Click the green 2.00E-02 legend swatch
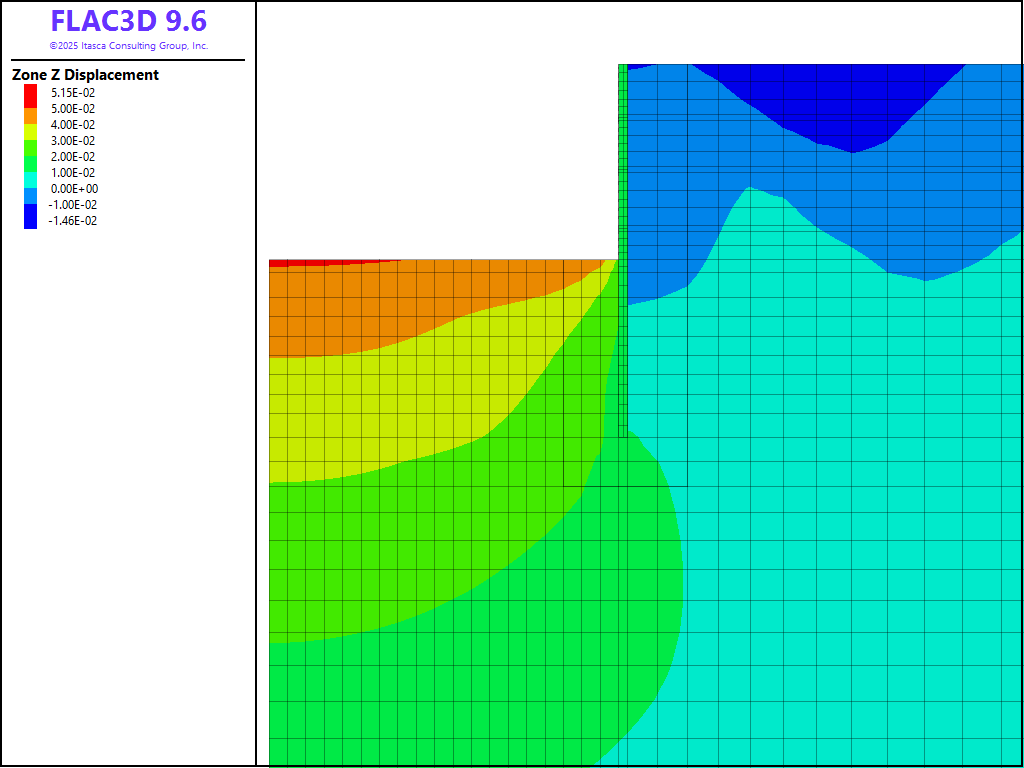This screenshot has width=1024, height=768. click(31, 157)
